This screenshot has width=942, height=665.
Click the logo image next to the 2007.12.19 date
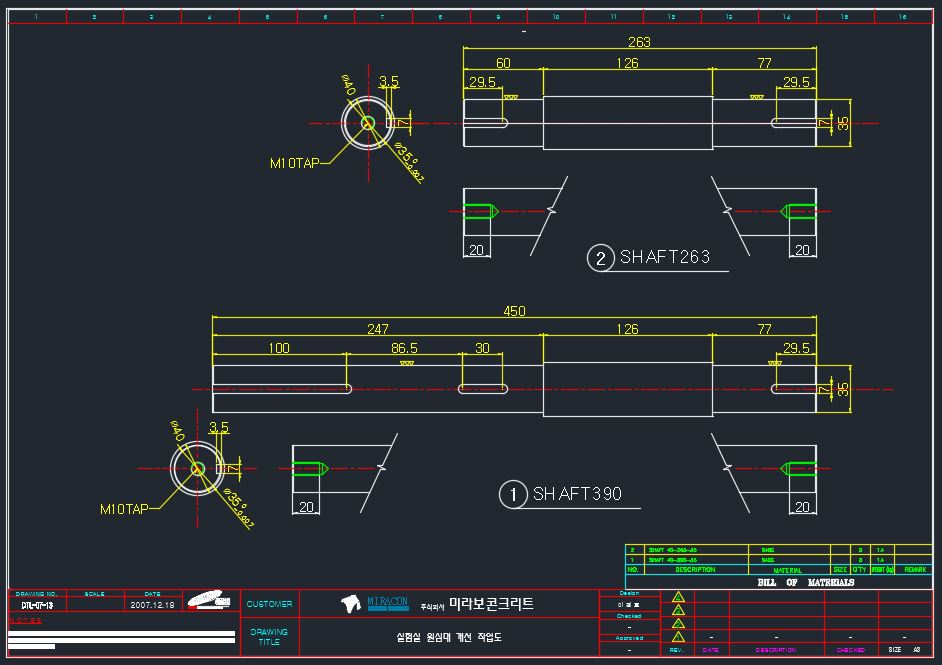tap(208, 600)
